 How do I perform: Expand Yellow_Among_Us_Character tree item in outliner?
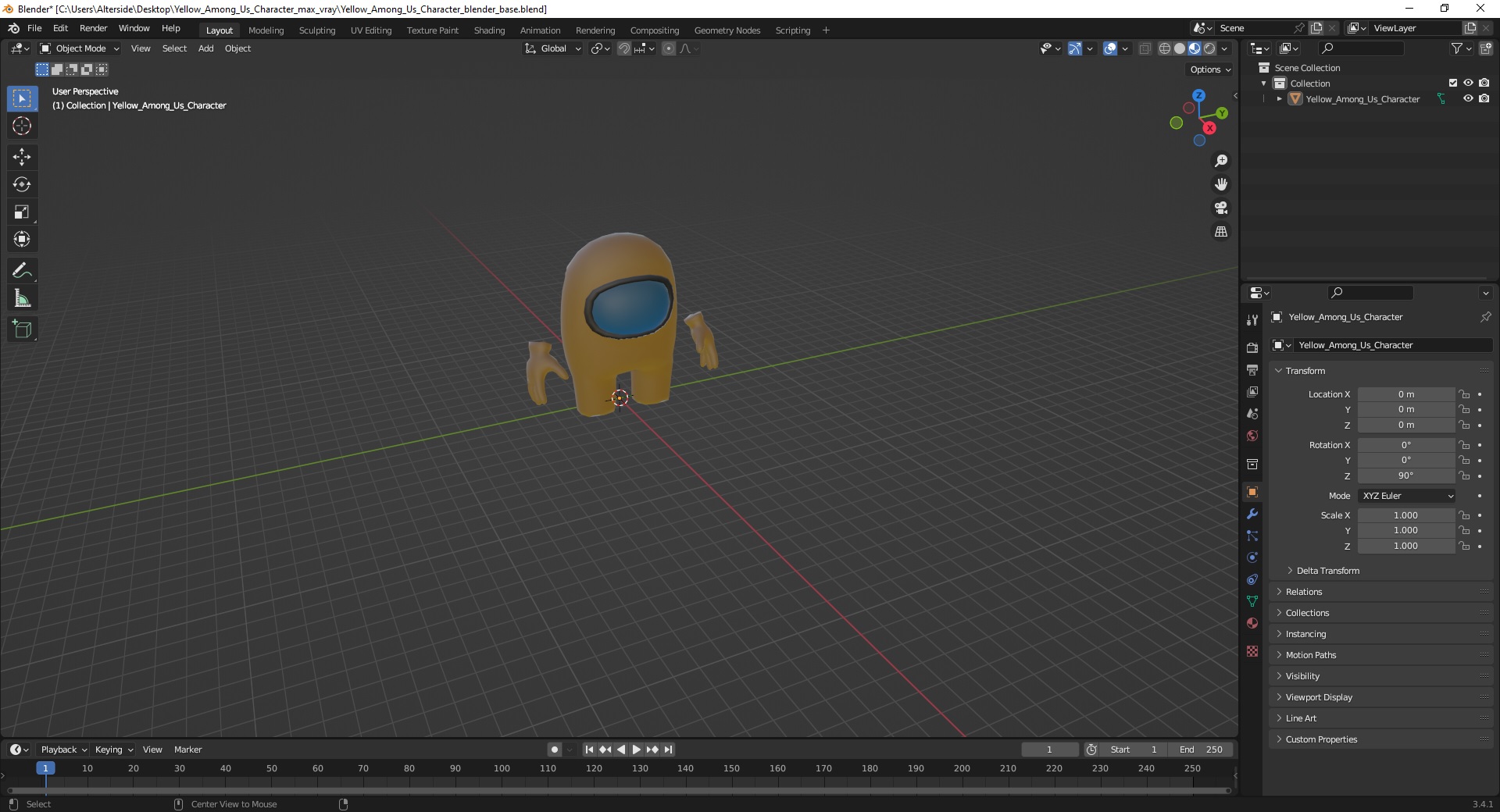point(1279,99)
